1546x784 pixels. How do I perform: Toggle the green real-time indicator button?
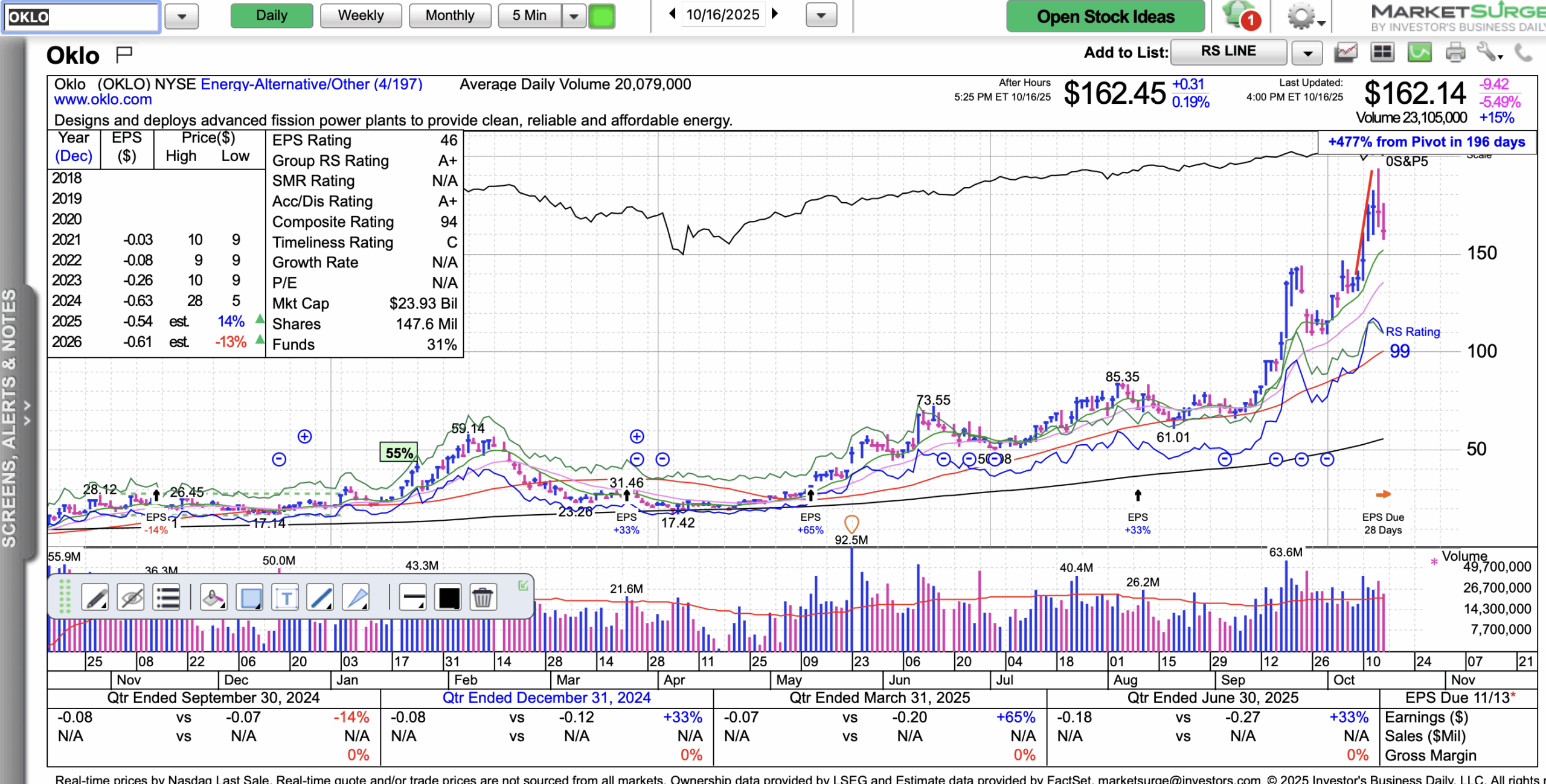click(601, 16)
